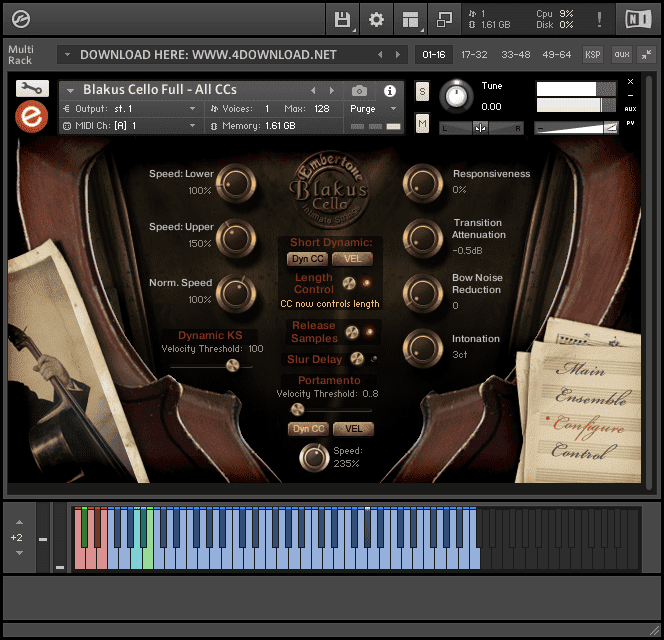Select Portamento VEL
This screenshot has width=664, height=640.
354,429
